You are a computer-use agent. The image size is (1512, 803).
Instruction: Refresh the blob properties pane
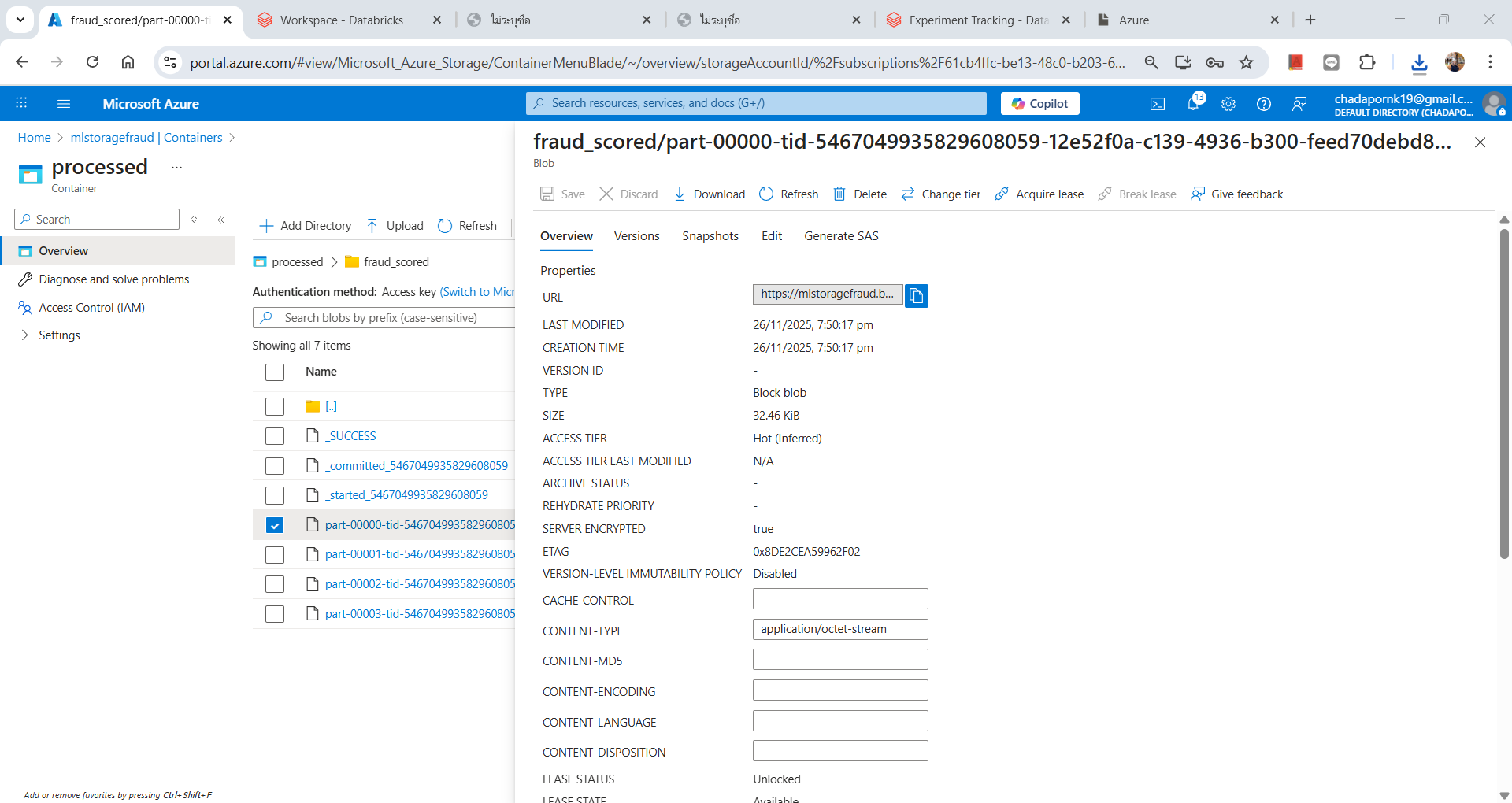pos(788,194)
